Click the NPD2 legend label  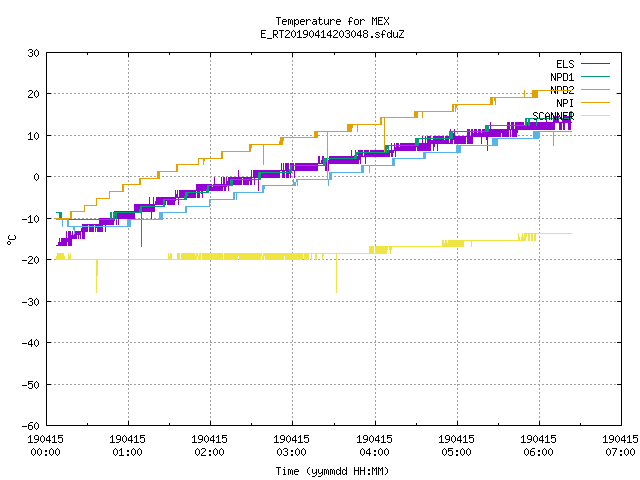(562, 90)
